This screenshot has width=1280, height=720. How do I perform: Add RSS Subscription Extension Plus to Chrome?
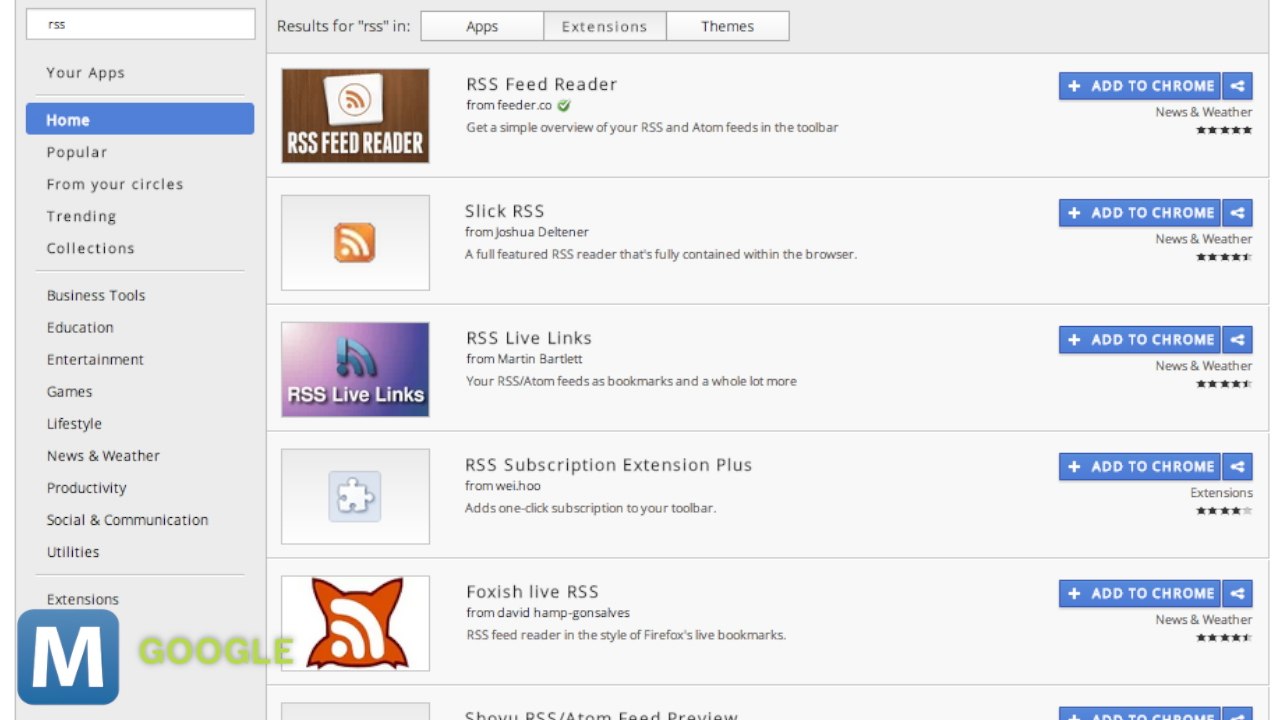pos(1140,467)
